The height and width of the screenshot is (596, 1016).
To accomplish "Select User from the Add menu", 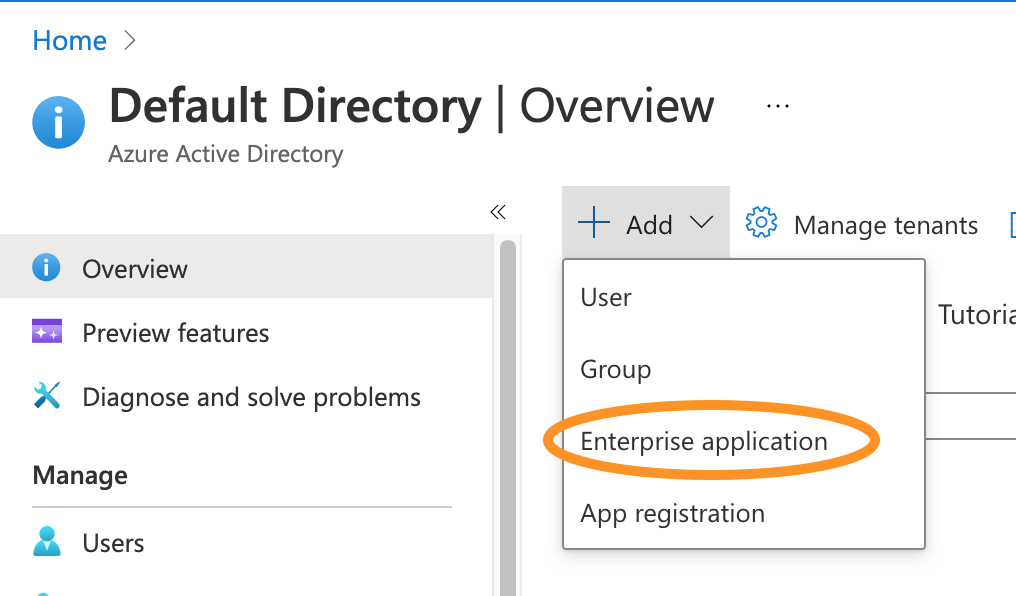I will (x=606, y=297).
